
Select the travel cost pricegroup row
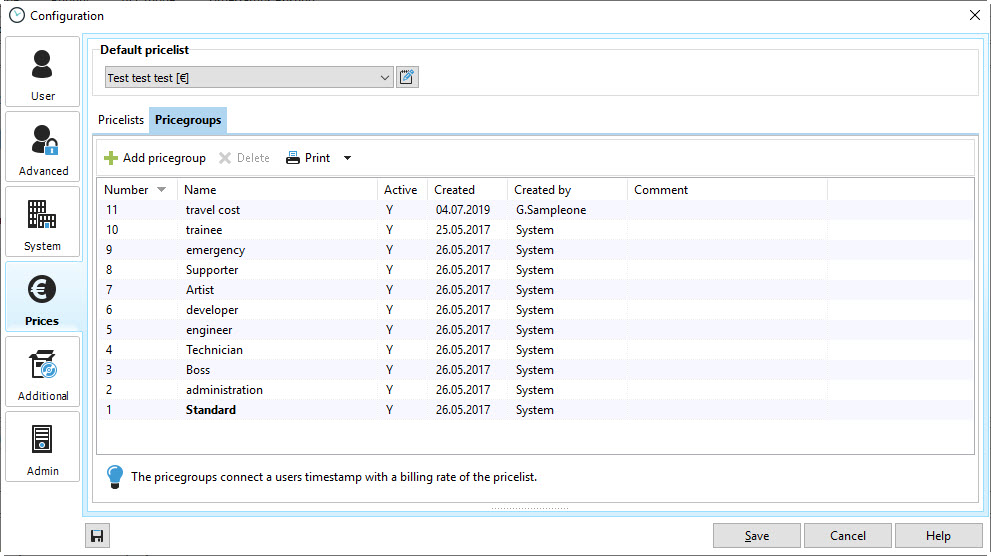click(212, 210)
